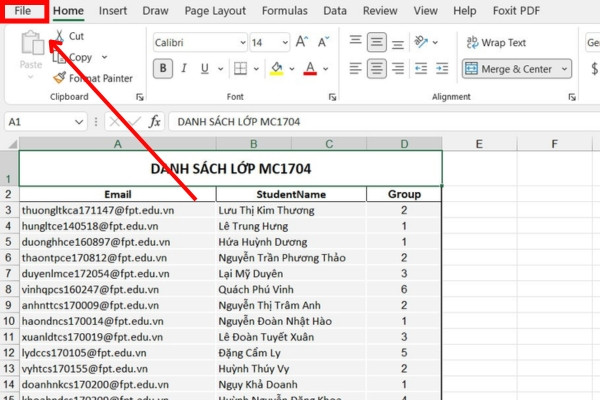Screen dimensions: 600x400
Task: Apply red Font Color
Action: [x=310, y=69]
